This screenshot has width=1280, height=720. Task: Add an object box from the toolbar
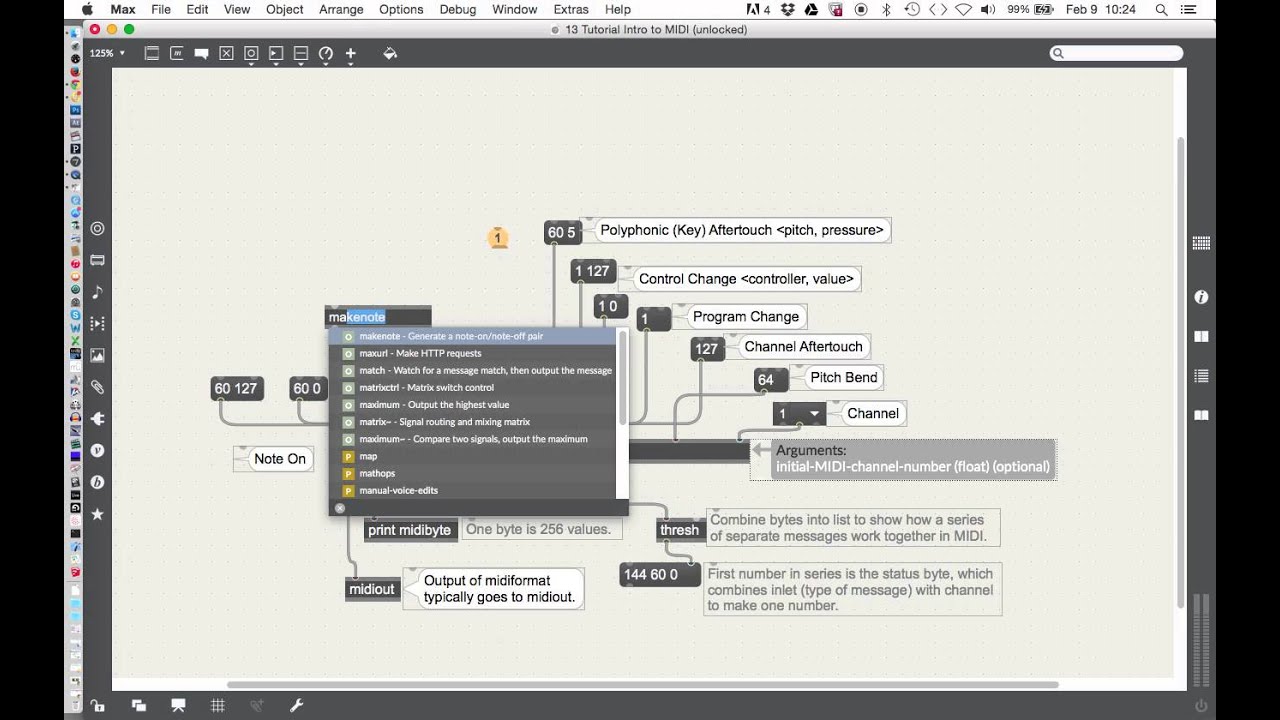(x=152, y=53)
